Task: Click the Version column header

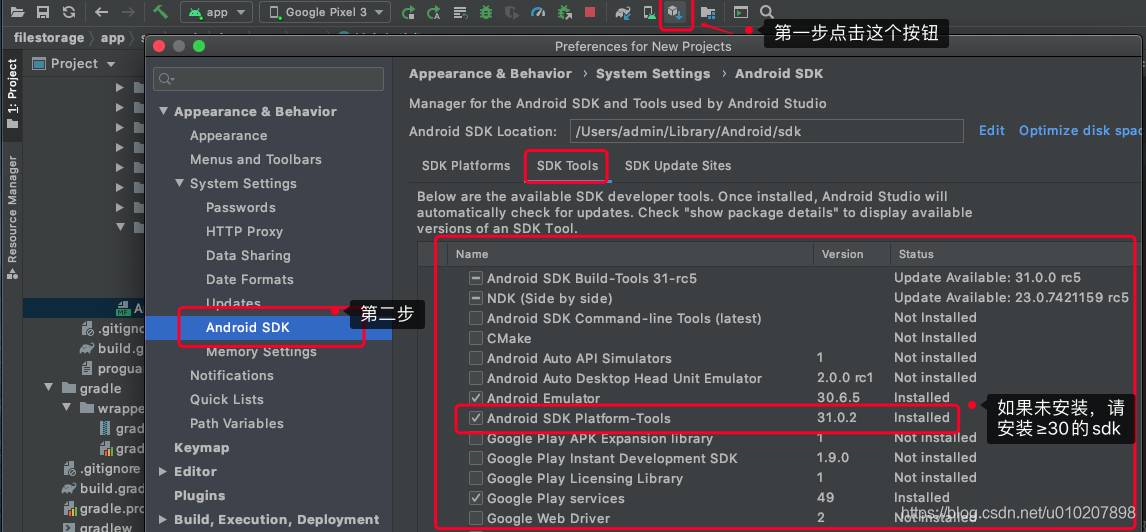Action: tap(842, 254)
